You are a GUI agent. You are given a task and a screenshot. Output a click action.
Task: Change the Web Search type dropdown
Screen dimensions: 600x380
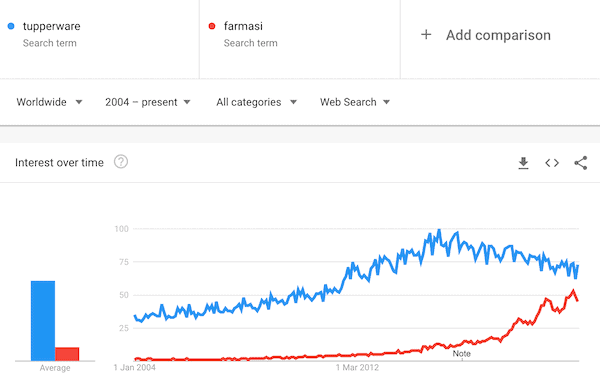(355, 102)
